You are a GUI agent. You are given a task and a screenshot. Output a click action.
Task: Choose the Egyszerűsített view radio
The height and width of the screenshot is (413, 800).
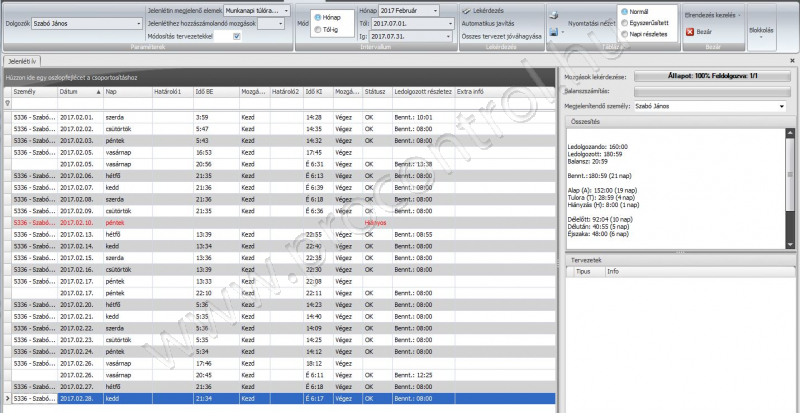tap(624, 22)
